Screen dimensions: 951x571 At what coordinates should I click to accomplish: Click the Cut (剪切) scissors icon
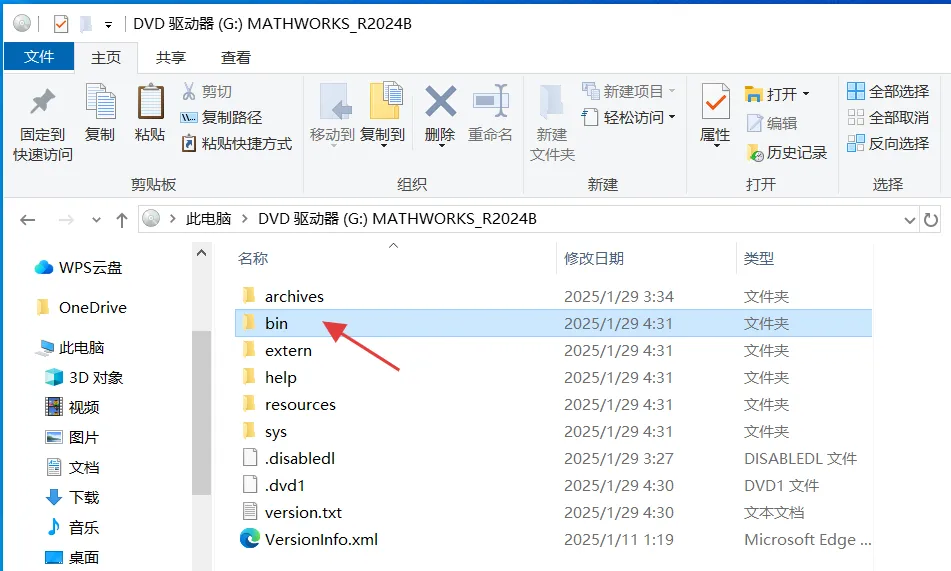coord(189,92)
